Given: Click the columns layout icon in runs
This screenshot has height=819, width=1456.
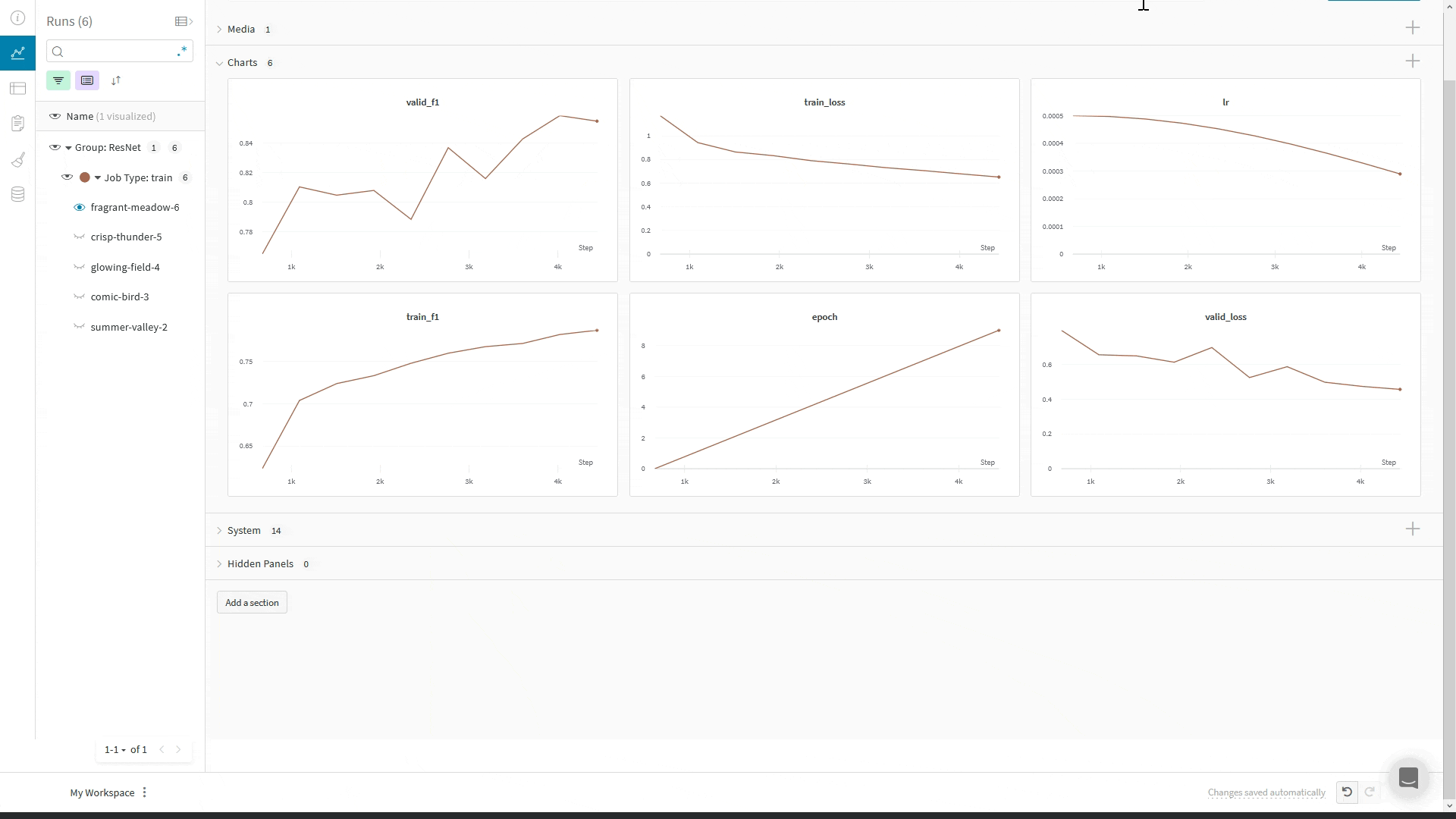Looking at the screenshot, I should [87, 80].
